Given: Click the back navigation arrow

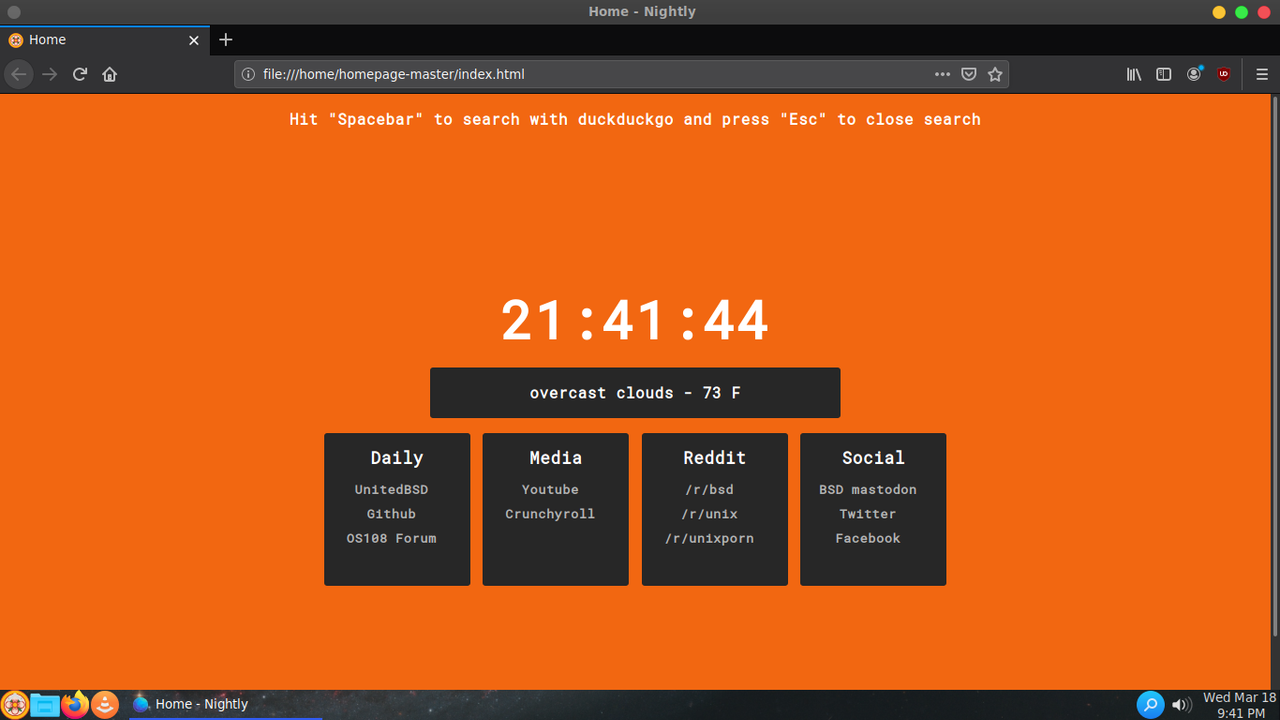Looking at the screenshot, I should click(19, 74).
